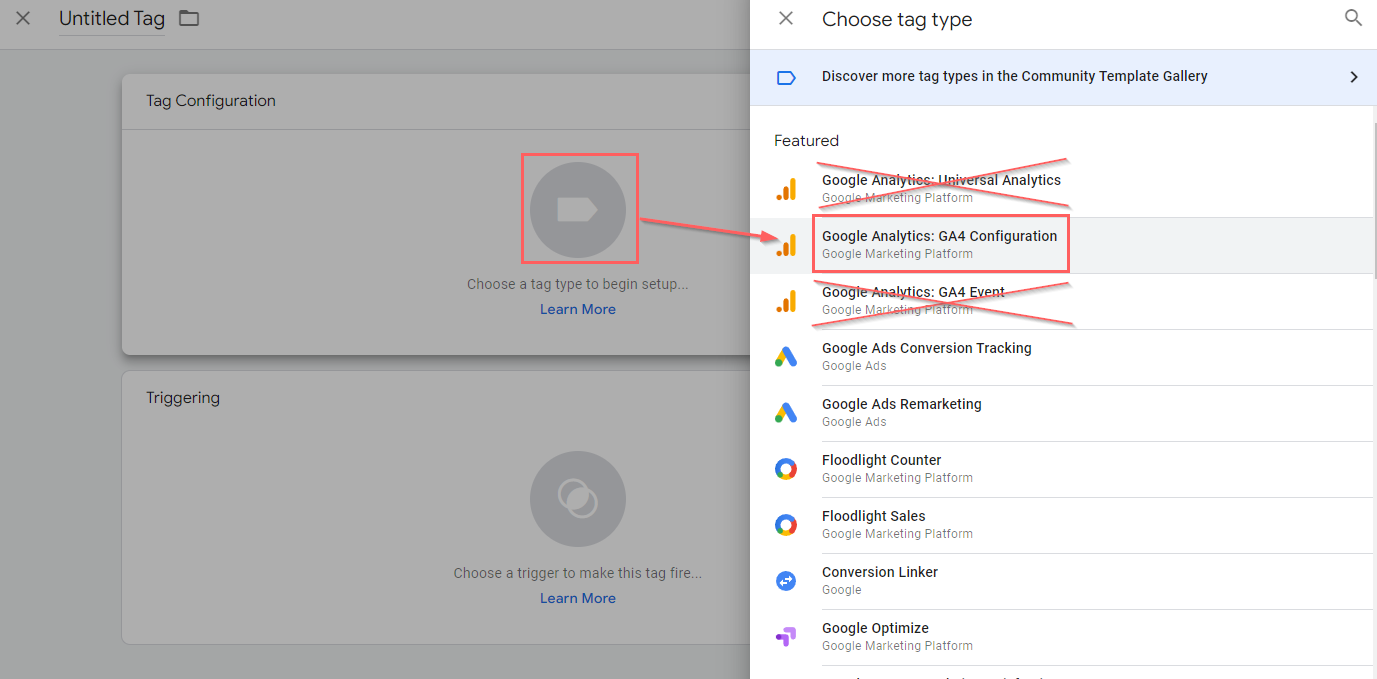Click 'Choose a tag type to begin setup...' text

click(x=578, y=284)
